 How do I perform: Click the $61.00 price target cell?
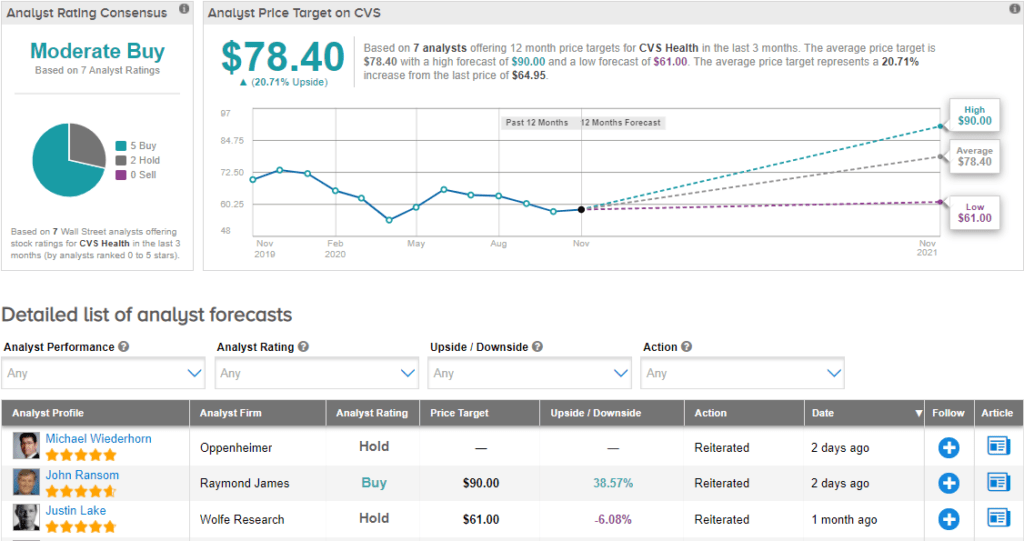[x=481, y=519]
